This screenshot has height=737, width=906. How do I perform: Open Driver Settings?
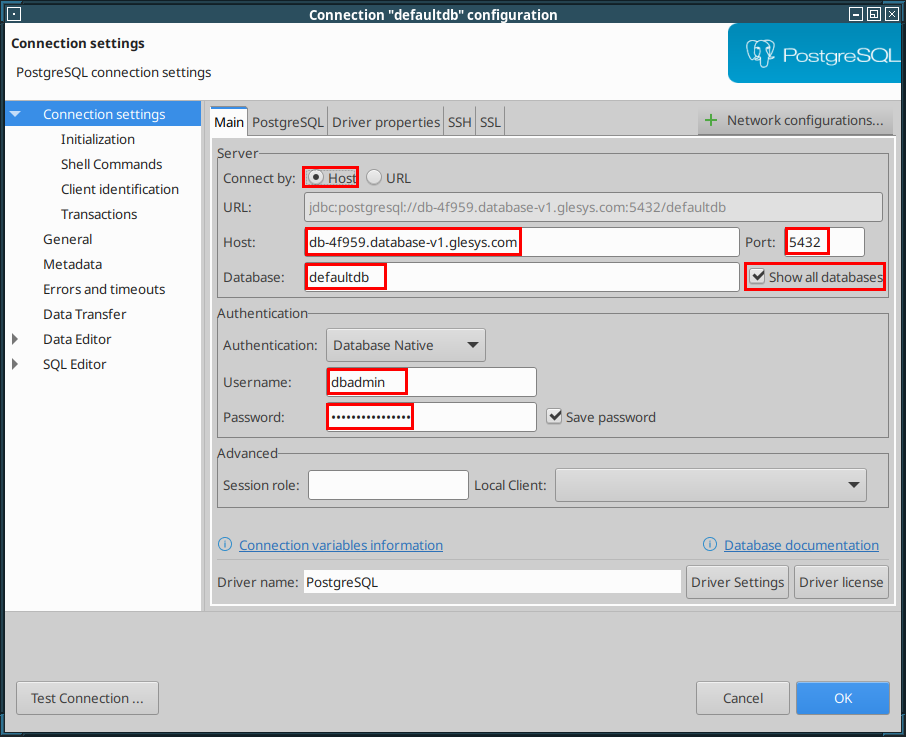coord(737,582)
